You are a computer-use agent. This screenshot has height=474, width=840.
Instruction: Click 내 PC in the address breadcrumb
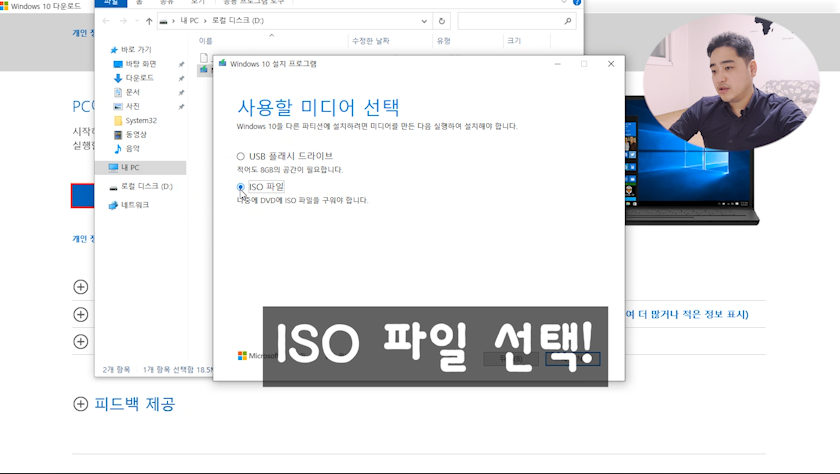click(189, 20)
